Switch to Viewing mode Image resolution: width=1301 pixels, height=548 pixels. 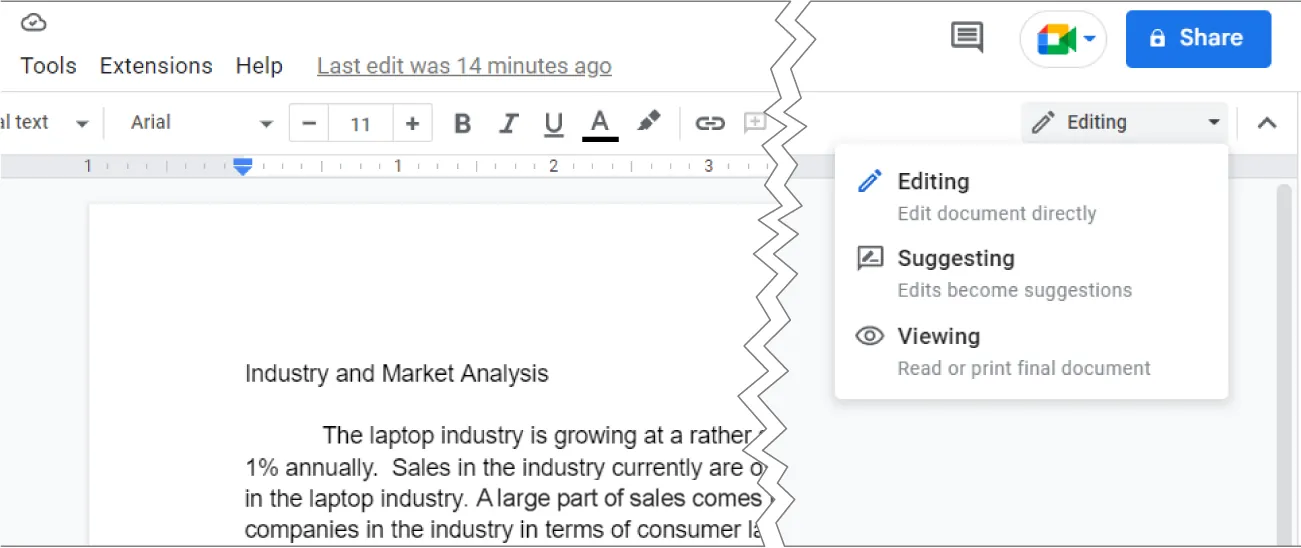pyautogui.click(x=938, y=337)
